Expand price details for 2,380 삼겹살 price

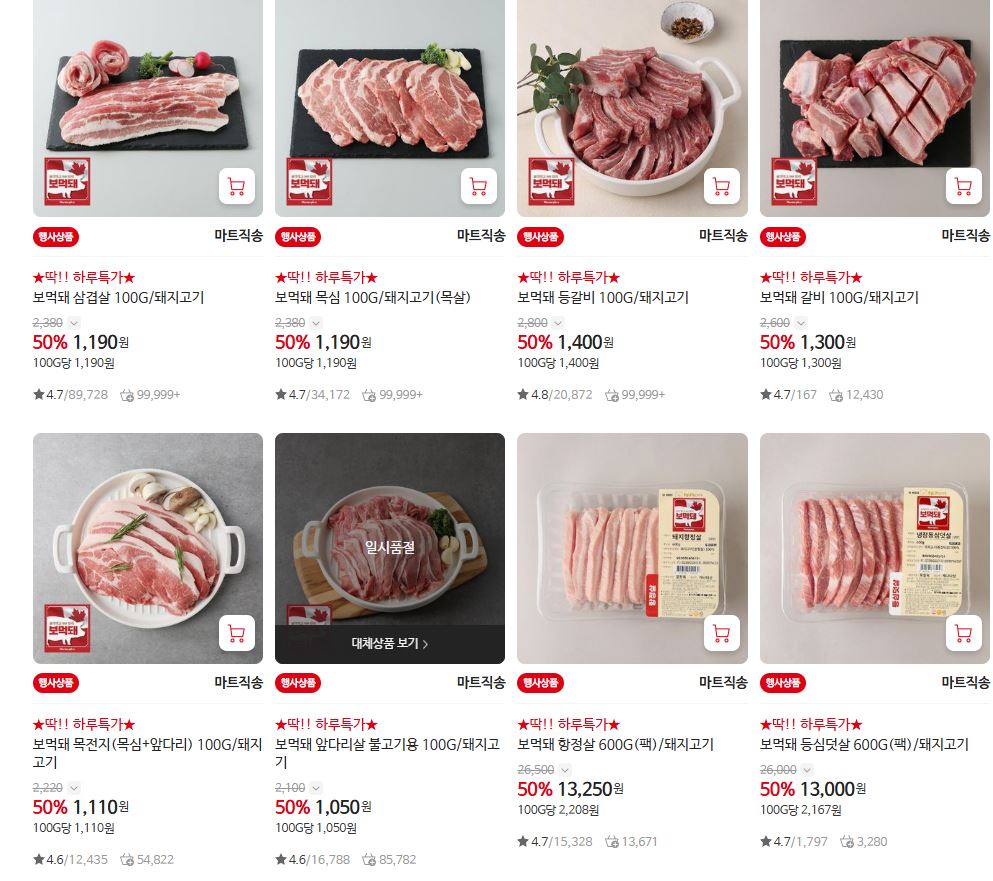click(73, 323)
